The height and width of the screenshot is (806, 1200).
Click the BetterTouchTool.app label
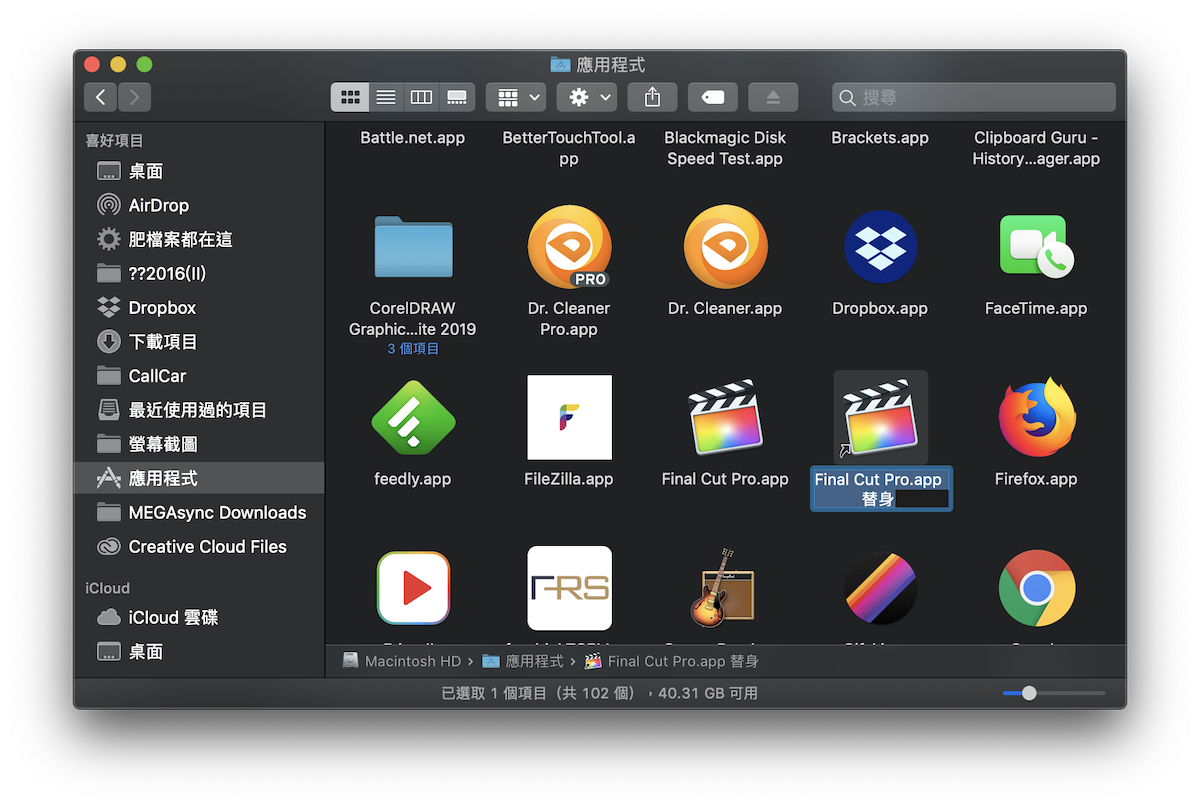(x=568, y=148)
